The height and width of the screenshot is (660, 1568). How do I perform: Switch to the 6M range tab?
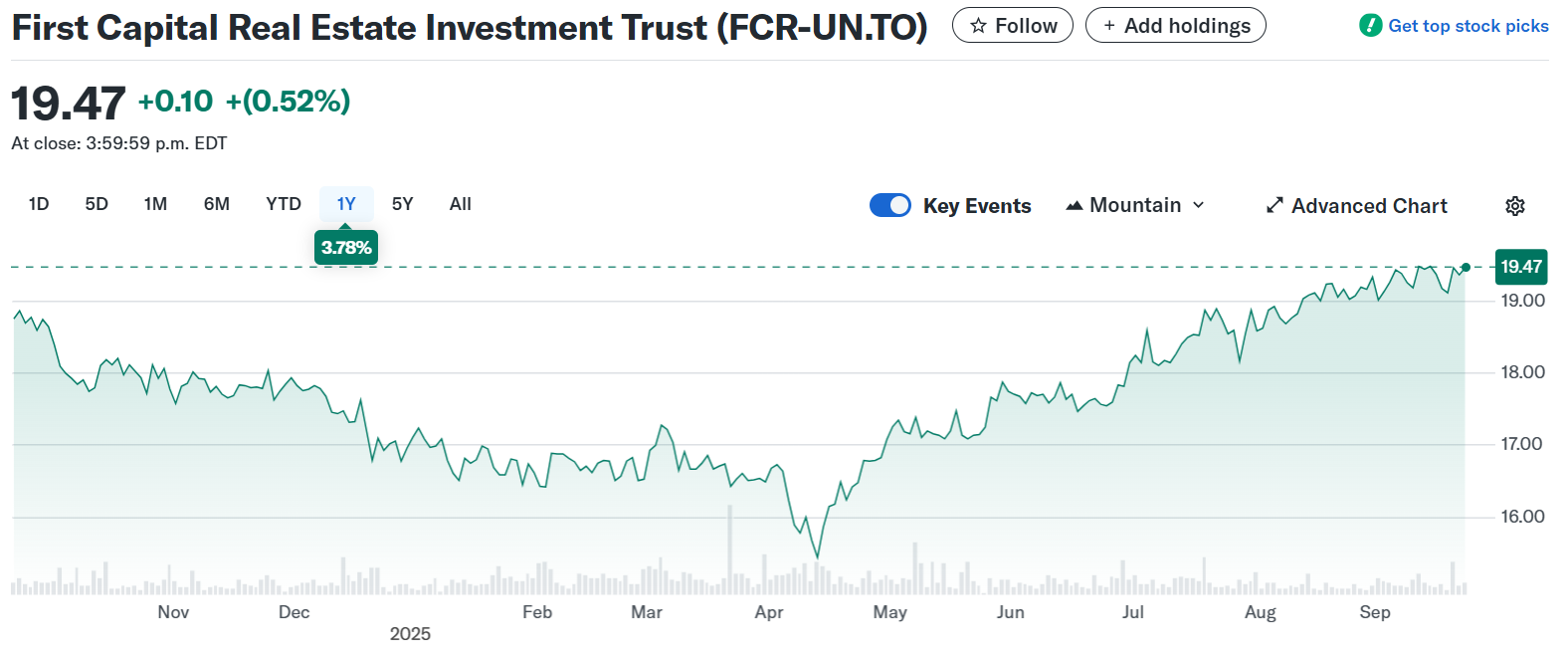(217, 204)
